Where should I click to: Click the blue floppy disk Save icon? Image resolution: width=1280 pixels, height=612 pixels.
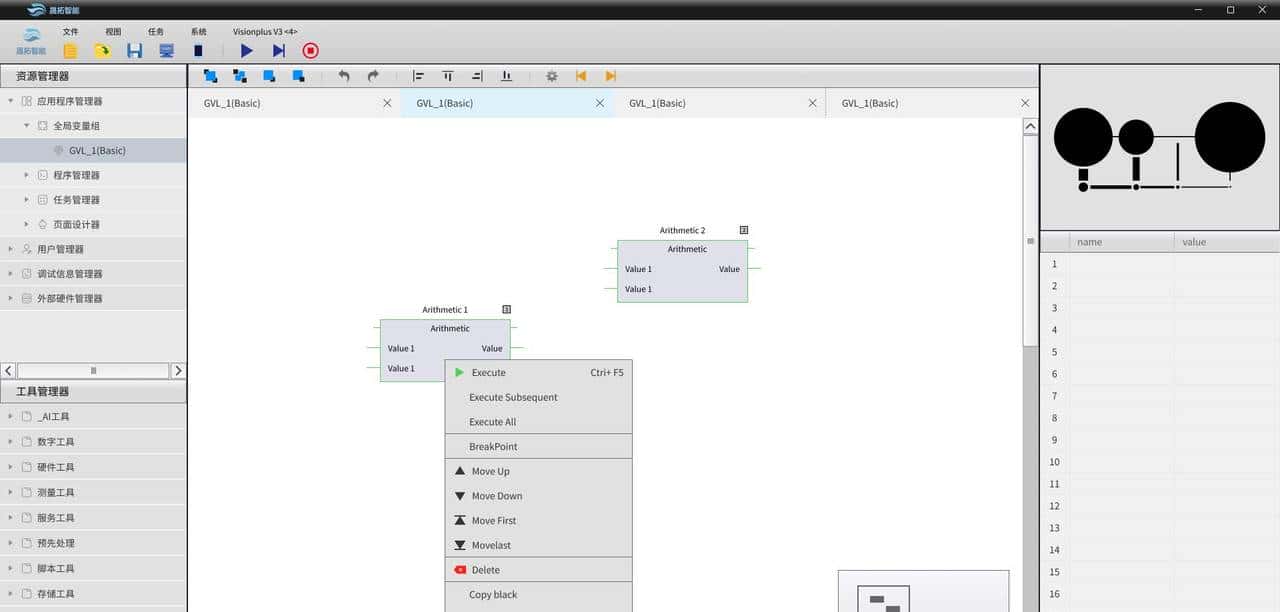click(134, 50)
